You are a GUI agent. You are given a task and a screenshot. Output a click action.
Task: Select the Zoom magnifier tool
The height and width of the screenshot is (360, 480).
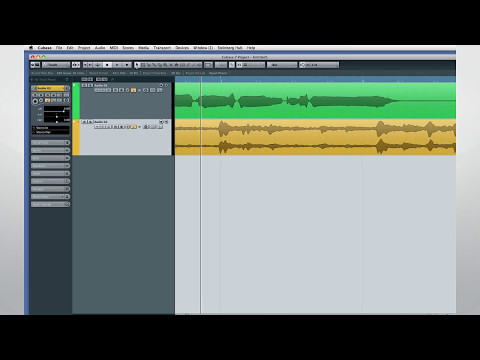[x=165, y=65]
